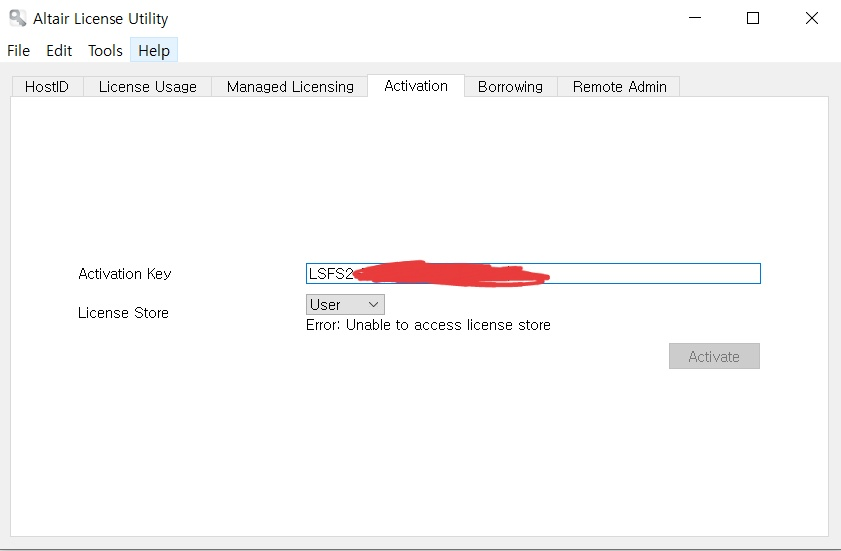841x551 pixels.
Task: Switch to the Borrowing tab
Action: point(511,86)
